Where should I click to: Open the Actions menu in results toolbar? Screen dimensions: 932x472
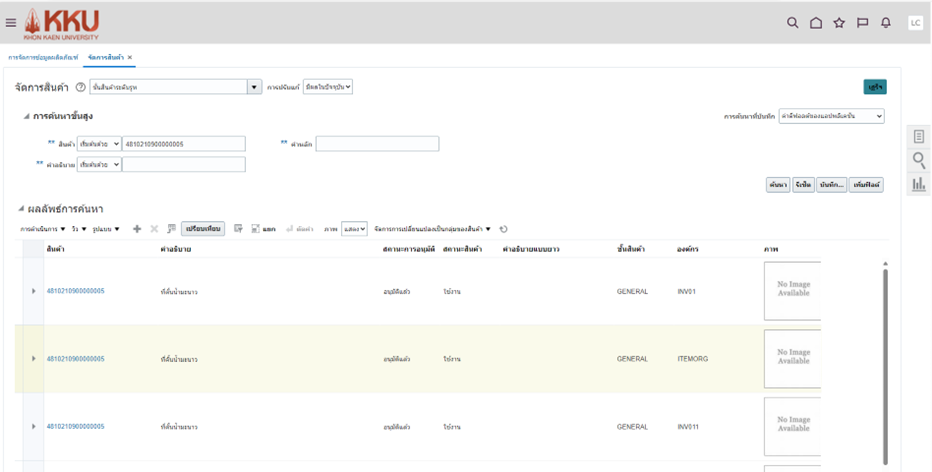43,229
